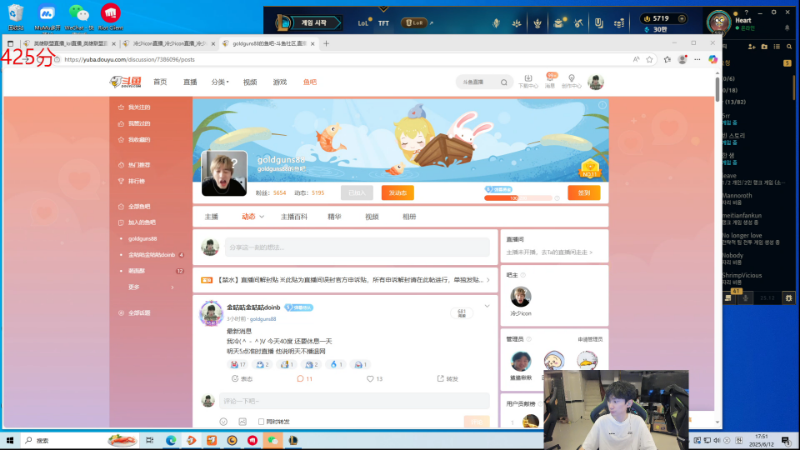800x450 pixels.
Task: Switch to the 视频 tab under banner
Action: (x=372, y=217)
